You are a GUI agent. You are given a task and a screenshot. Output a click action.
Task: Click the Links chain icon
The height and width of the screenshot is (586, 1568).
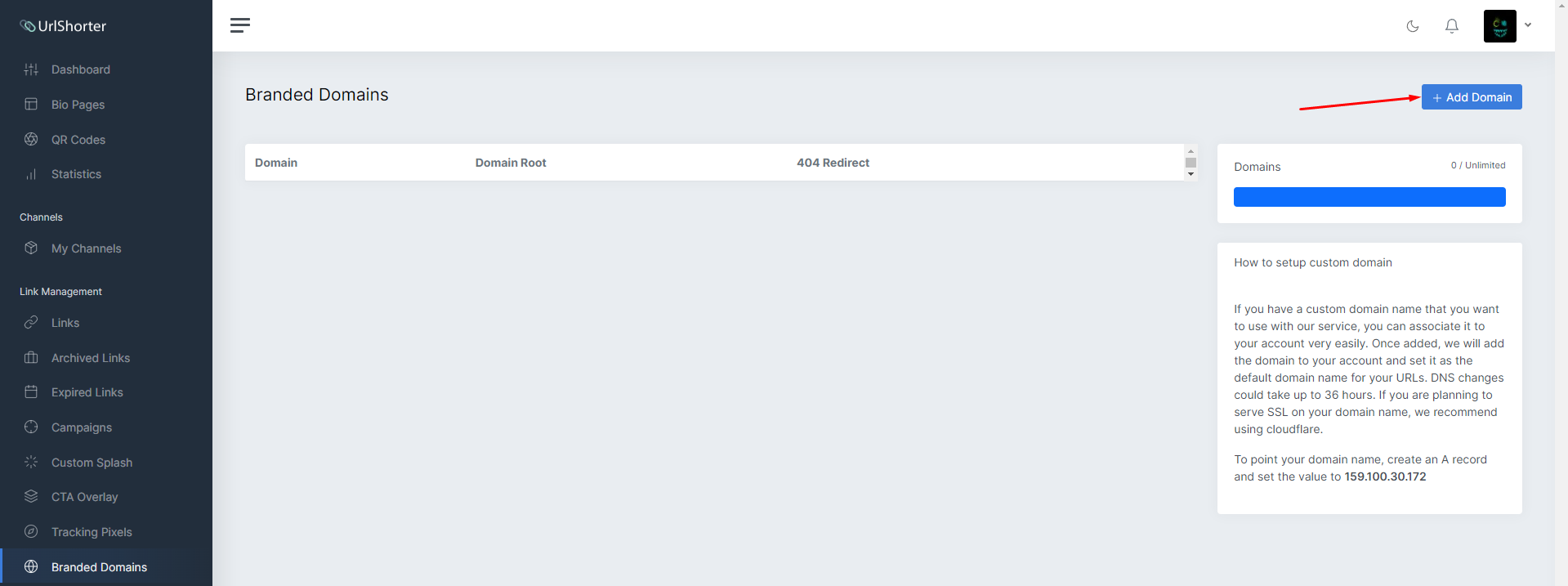(x=31, y=323)
